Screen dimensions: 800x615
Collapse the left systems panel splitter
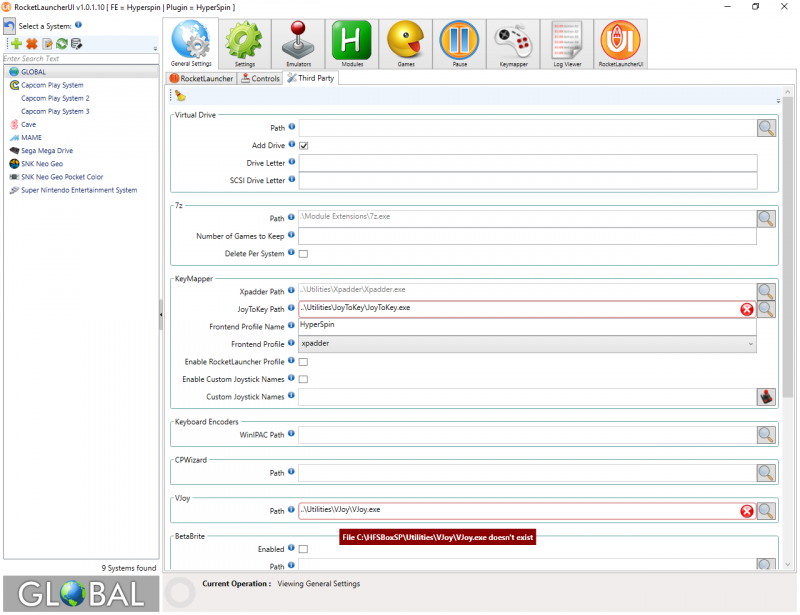pos(161,315)
